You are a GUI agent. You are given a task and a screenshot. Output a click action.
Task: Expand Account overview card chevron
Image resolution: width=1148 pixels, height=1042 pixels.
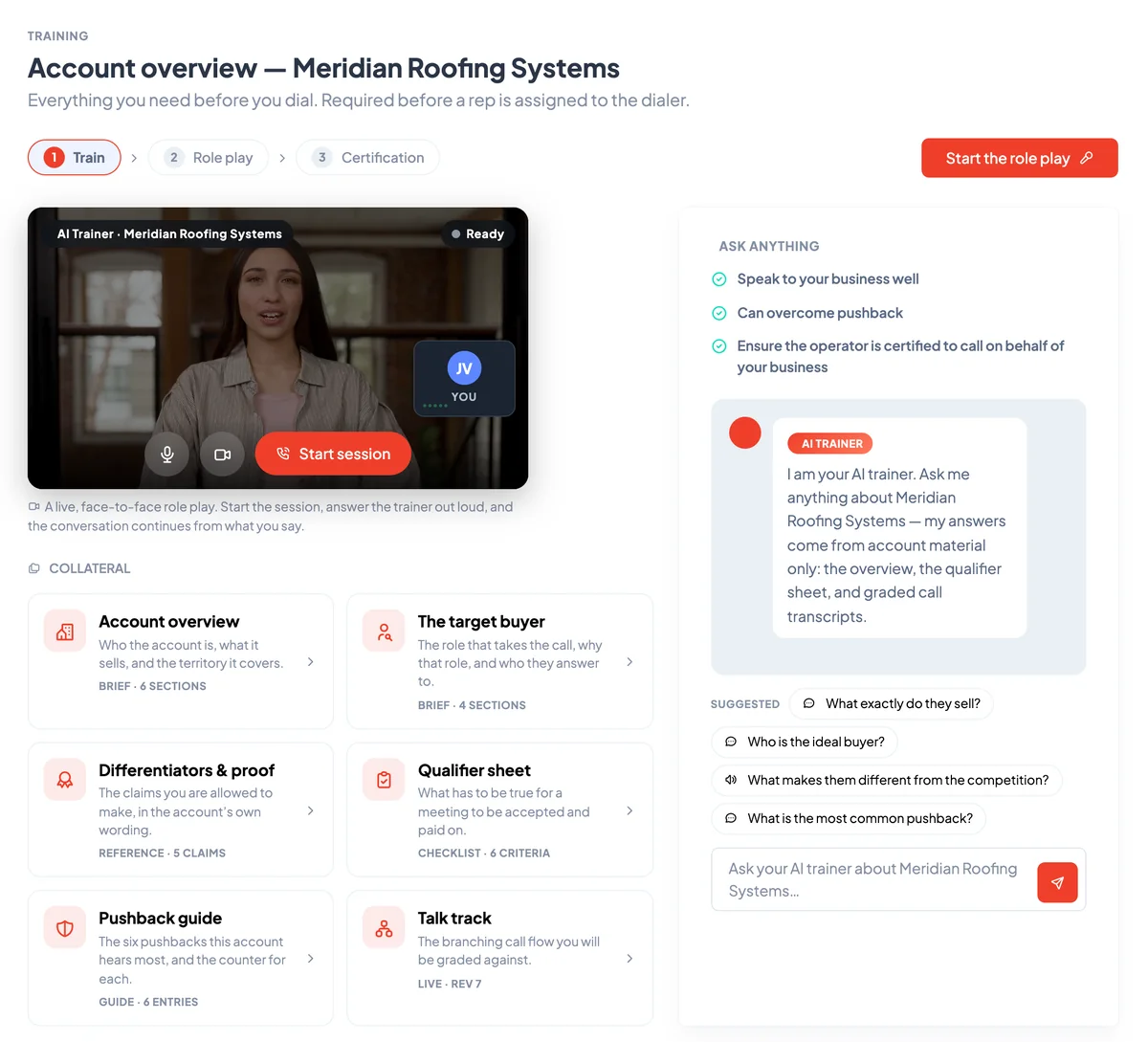(x=311, y=662)
